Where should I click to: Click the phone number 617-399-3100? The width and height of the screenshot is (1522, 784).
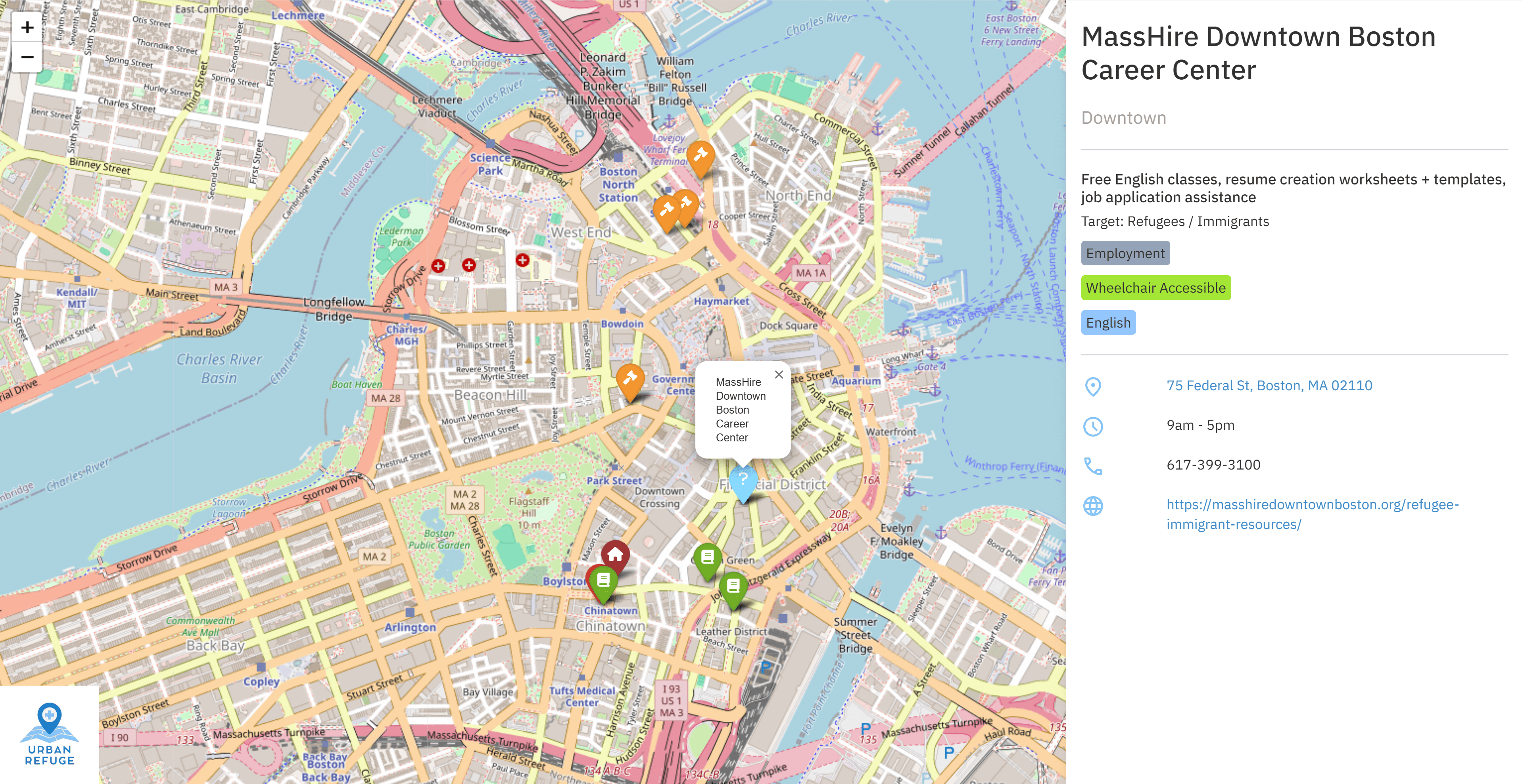tap(1213, 464)
